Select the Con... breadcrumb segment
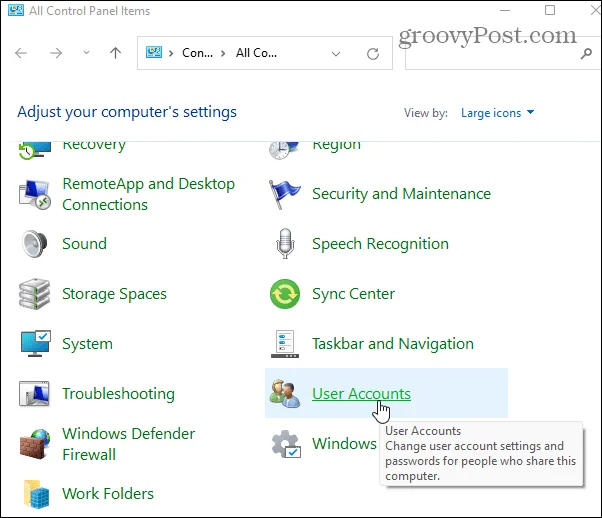 pyautogui.click(x=197, y=53)
